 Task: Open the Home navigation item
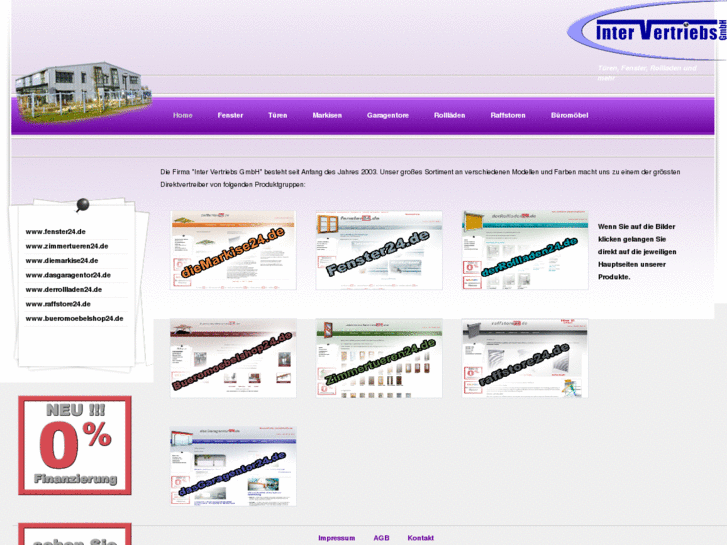point(183,115)
